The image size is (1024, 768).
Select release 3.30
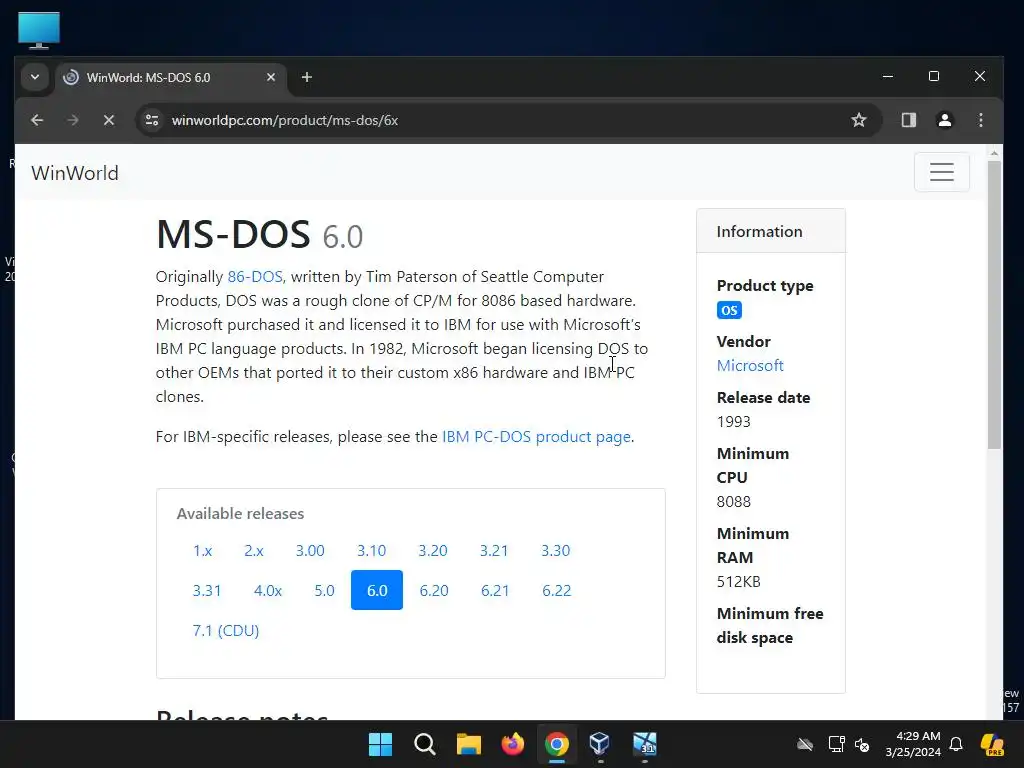point(556,551)
